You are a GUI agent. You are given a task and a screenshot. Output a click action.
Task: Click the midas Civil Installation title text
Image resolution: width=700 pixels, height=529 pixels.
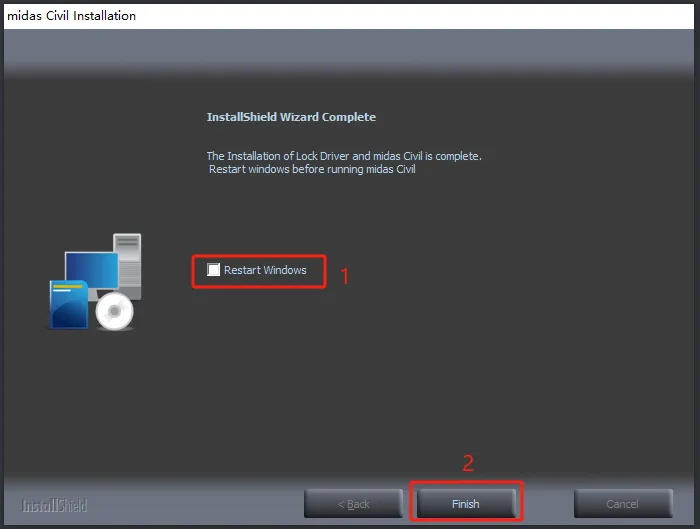point(71,16)
